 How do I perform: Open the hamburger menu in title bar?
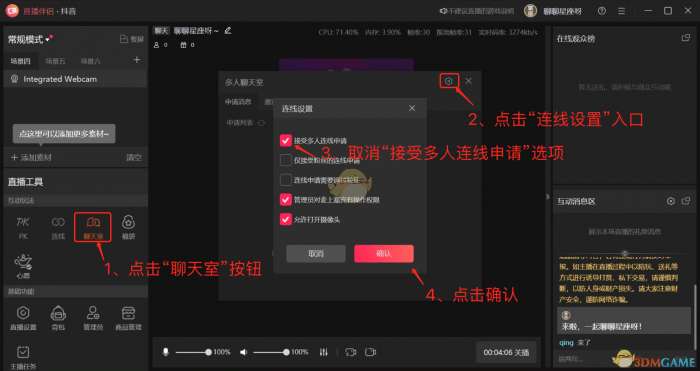(x=621, y=11)
